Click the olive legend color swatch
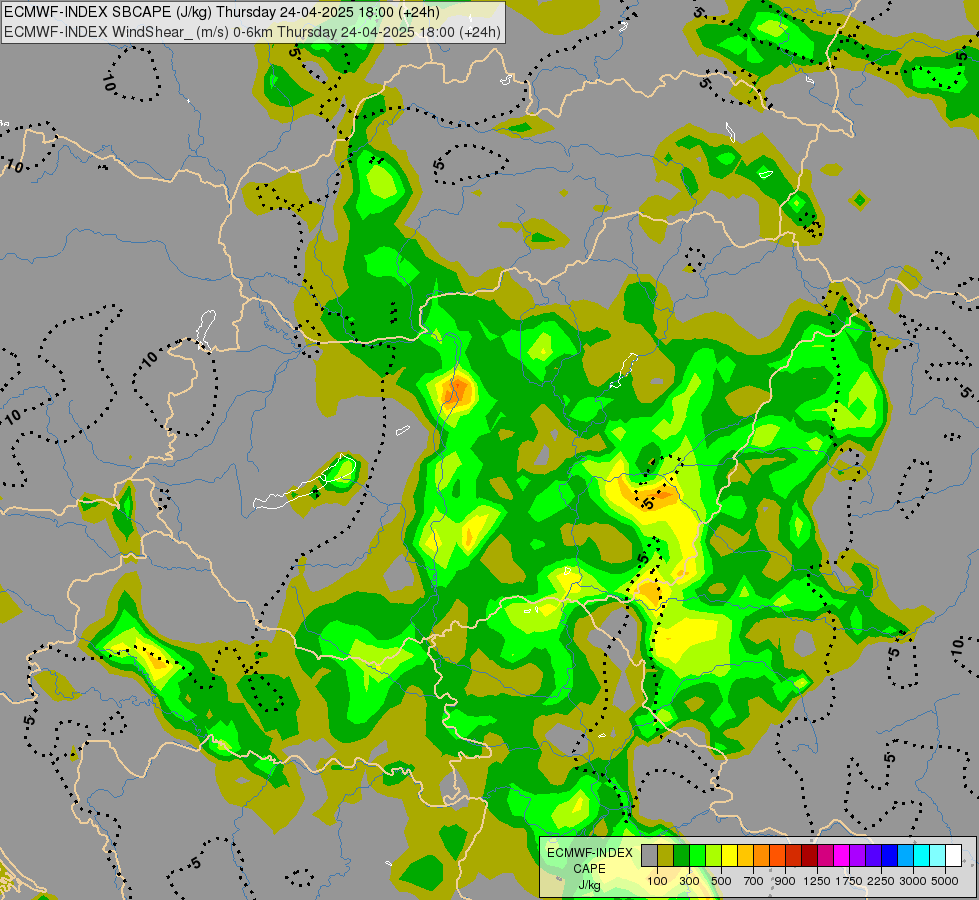Image resolution: width=979 pixels, height=900 pixels. (x=666, y=855)
